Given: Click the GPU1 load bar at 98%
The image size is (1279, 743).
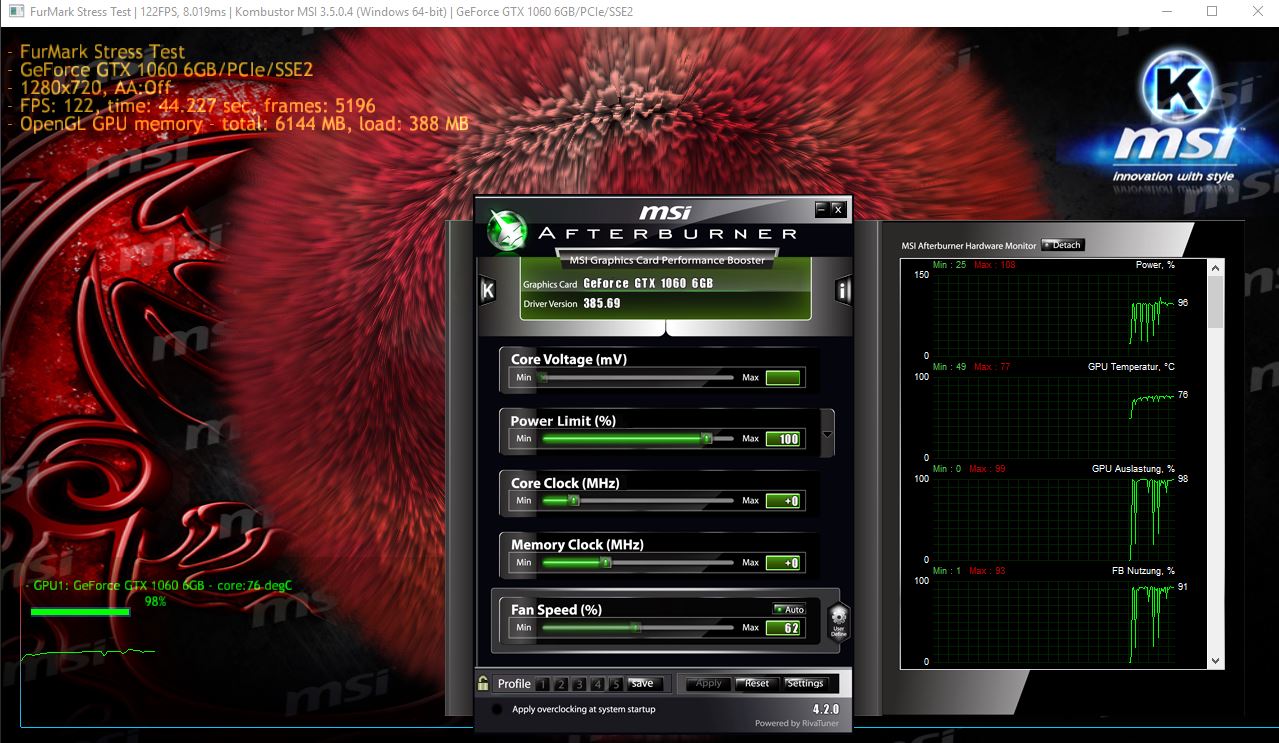Looking at the screenshot, I should (x=80, y=612).
